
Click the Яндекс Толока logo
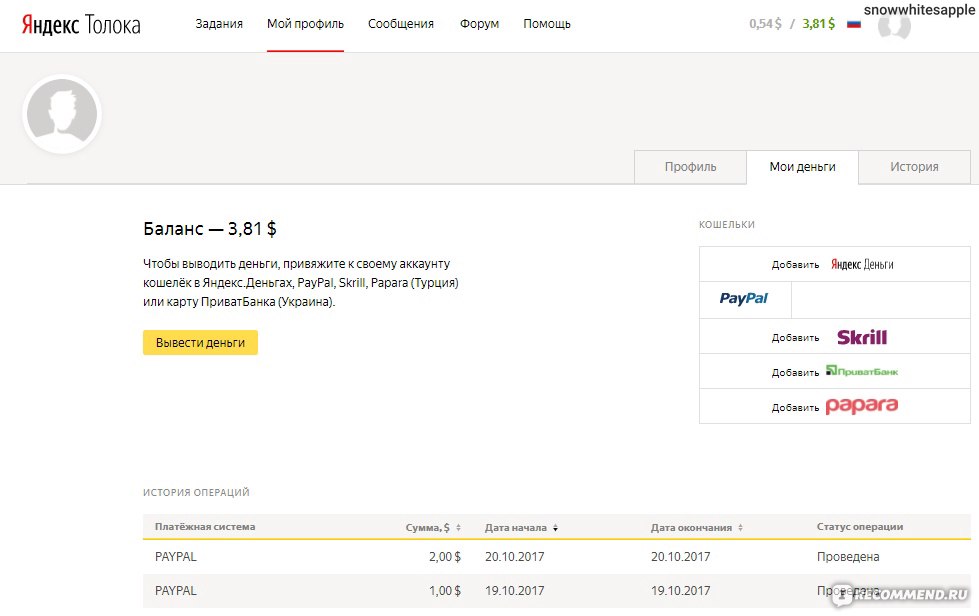81,25
